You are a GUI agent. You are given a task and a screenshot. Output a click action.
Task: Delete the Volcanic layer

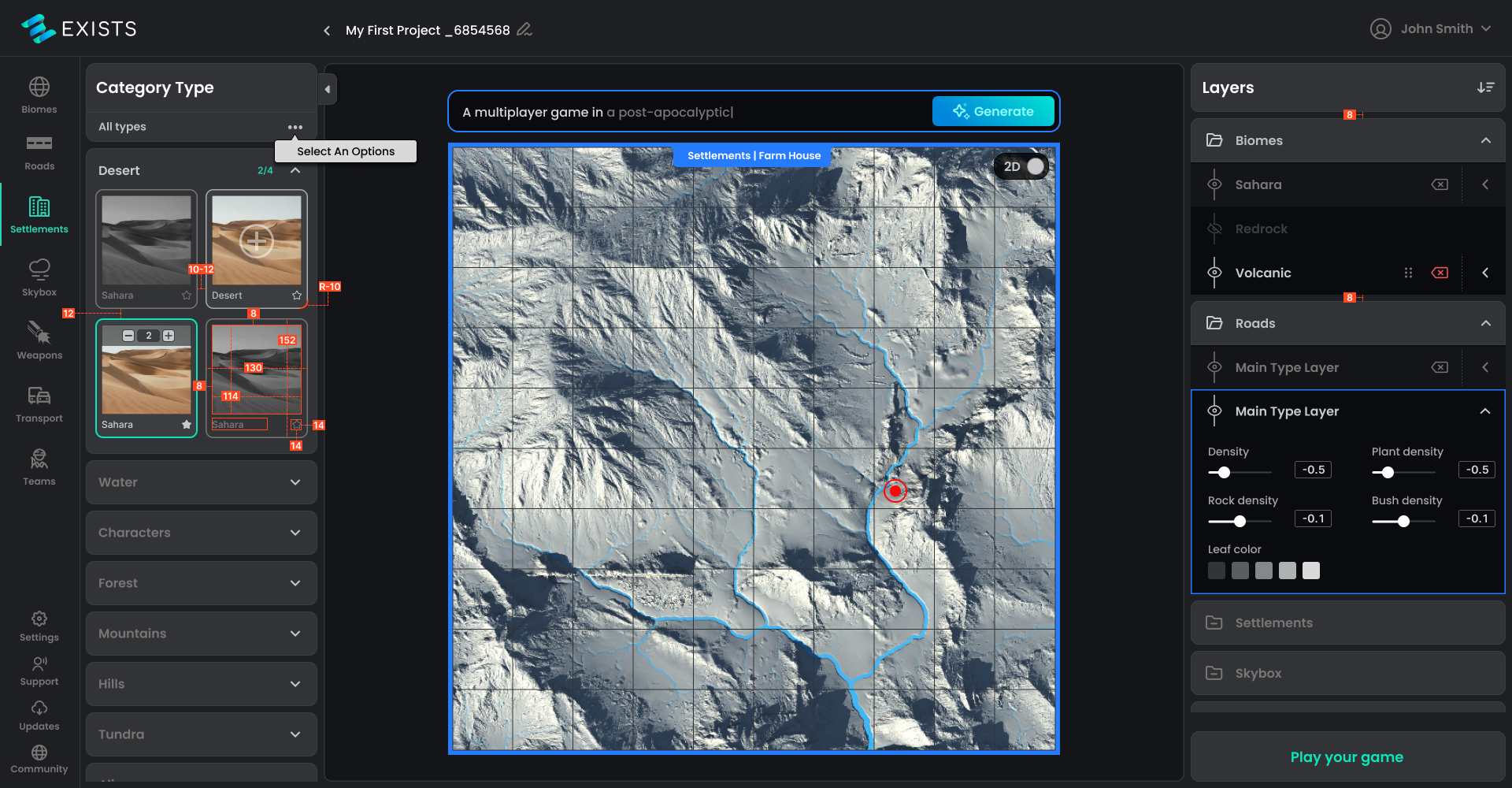(1440, 273)
